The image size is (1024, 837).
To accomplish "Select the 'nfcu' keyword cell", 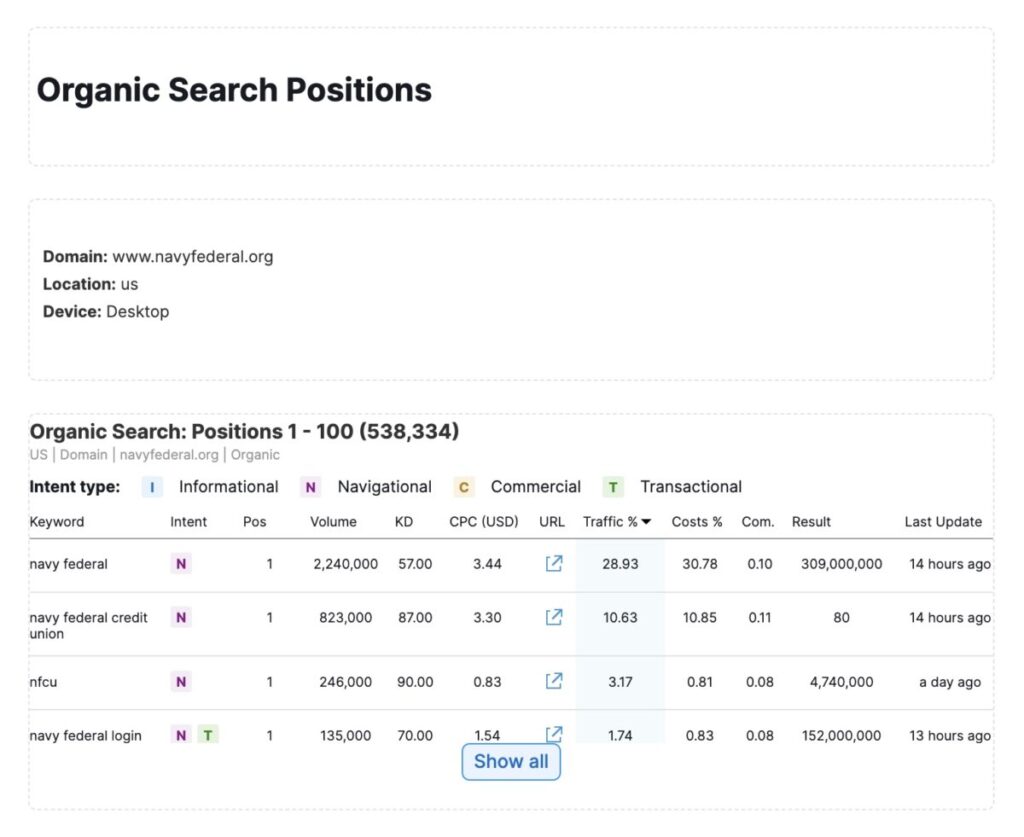I will pyautogui.click(x=43, y=682).
